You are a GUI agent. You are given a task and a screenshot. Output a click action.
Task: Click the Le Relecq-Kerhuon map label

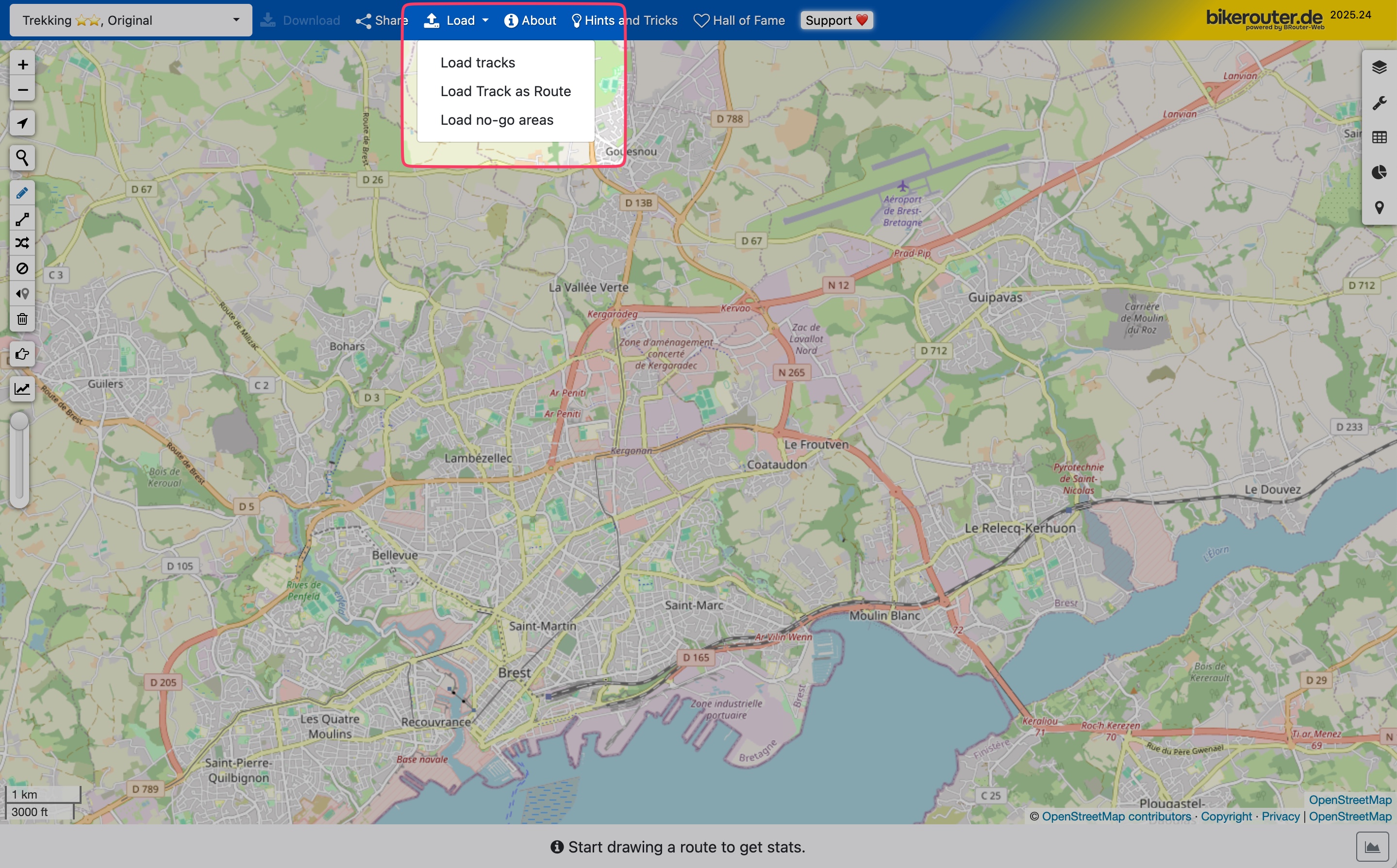click(x=1020, y=528)
